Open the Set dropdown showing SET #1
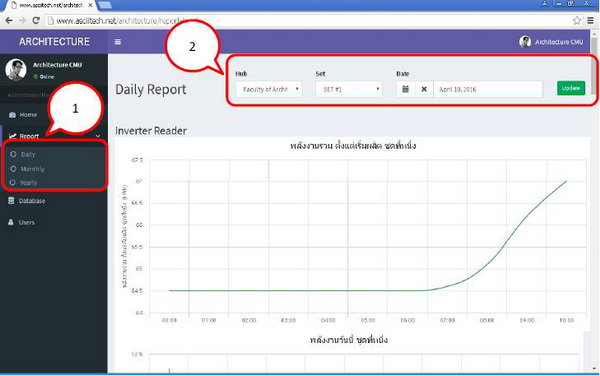This screenshot has width=600, height=376. 349,89
